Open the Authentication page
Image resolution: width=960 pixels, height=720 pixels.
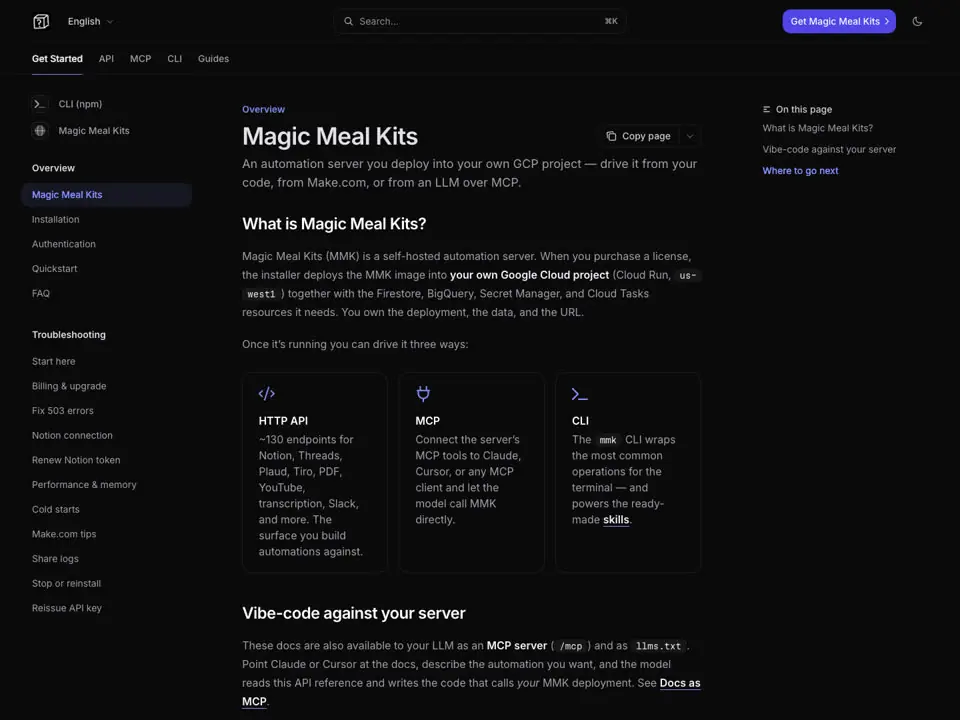[x=64, y=244]
